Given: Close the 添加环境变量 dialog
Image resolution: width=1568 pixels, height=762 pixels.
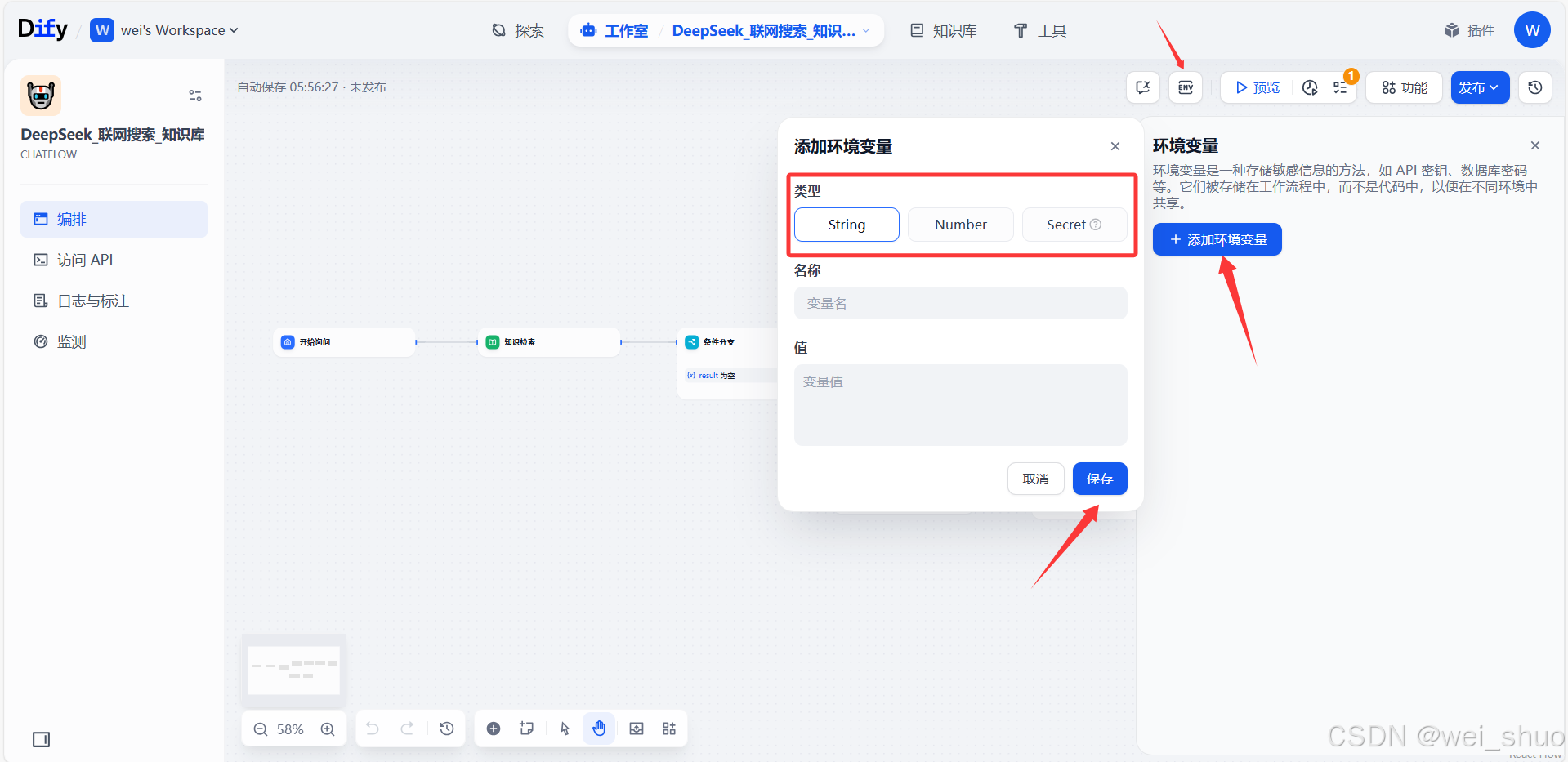Looking at the screenshot, I should (1115, 146).
